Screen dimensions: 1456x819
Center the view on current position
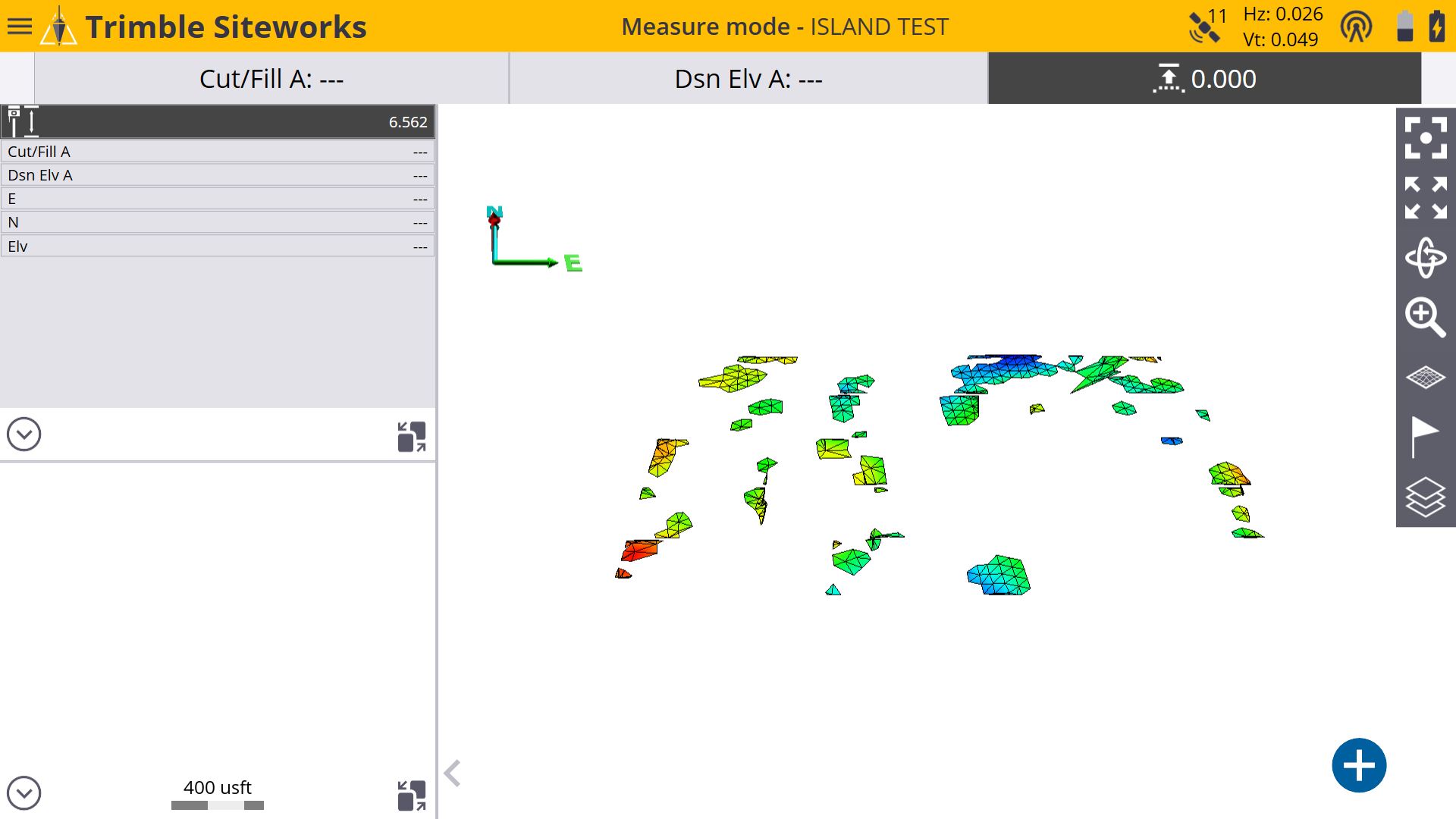(1426, 138)
